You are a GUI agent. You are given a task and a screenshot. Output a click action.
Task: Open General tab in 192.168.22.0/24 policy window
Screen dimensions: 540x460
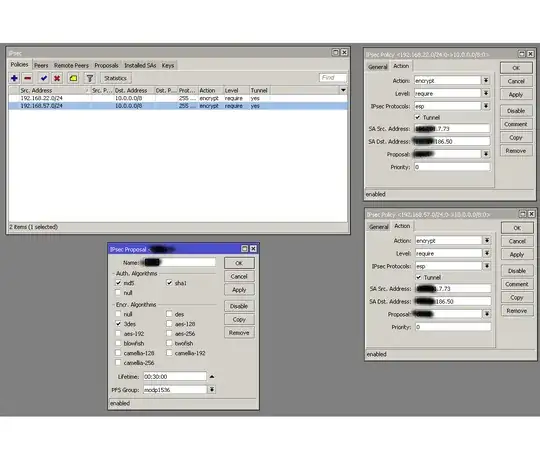tap(377, 67)
